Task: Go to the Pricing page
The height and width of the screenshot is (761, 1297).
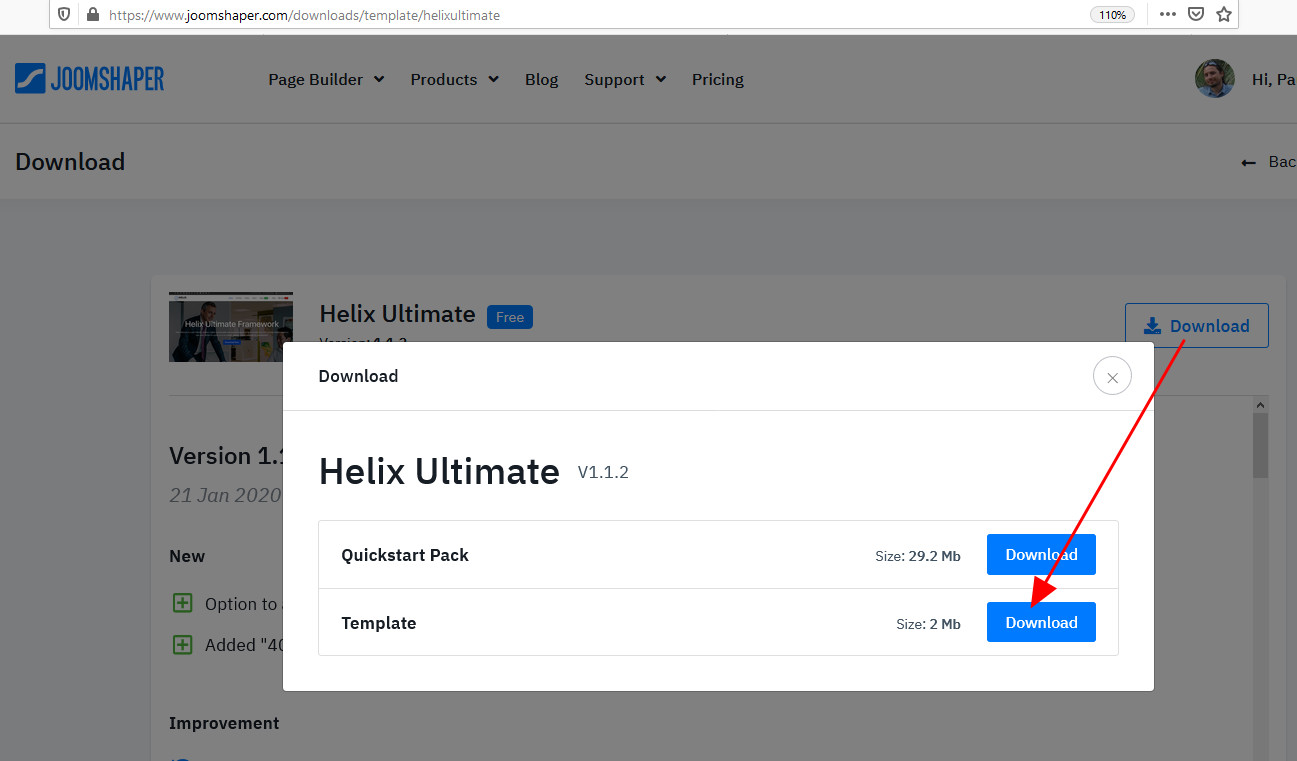Action: coord(717,80)
